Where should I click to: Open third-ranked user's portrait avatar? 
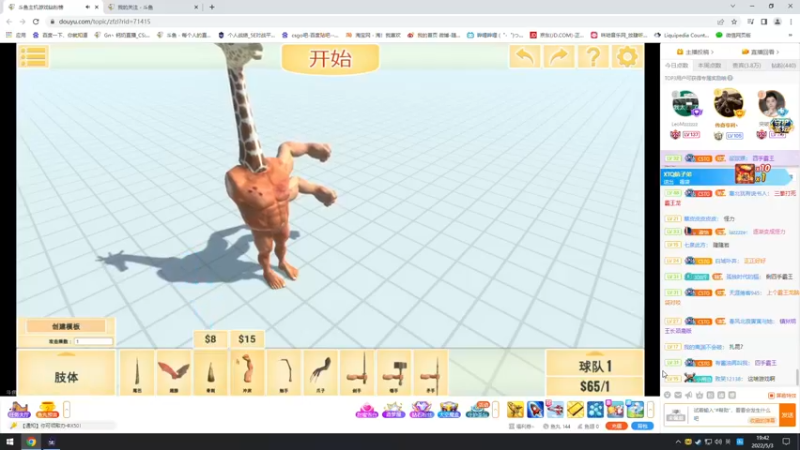click(771, 104)
